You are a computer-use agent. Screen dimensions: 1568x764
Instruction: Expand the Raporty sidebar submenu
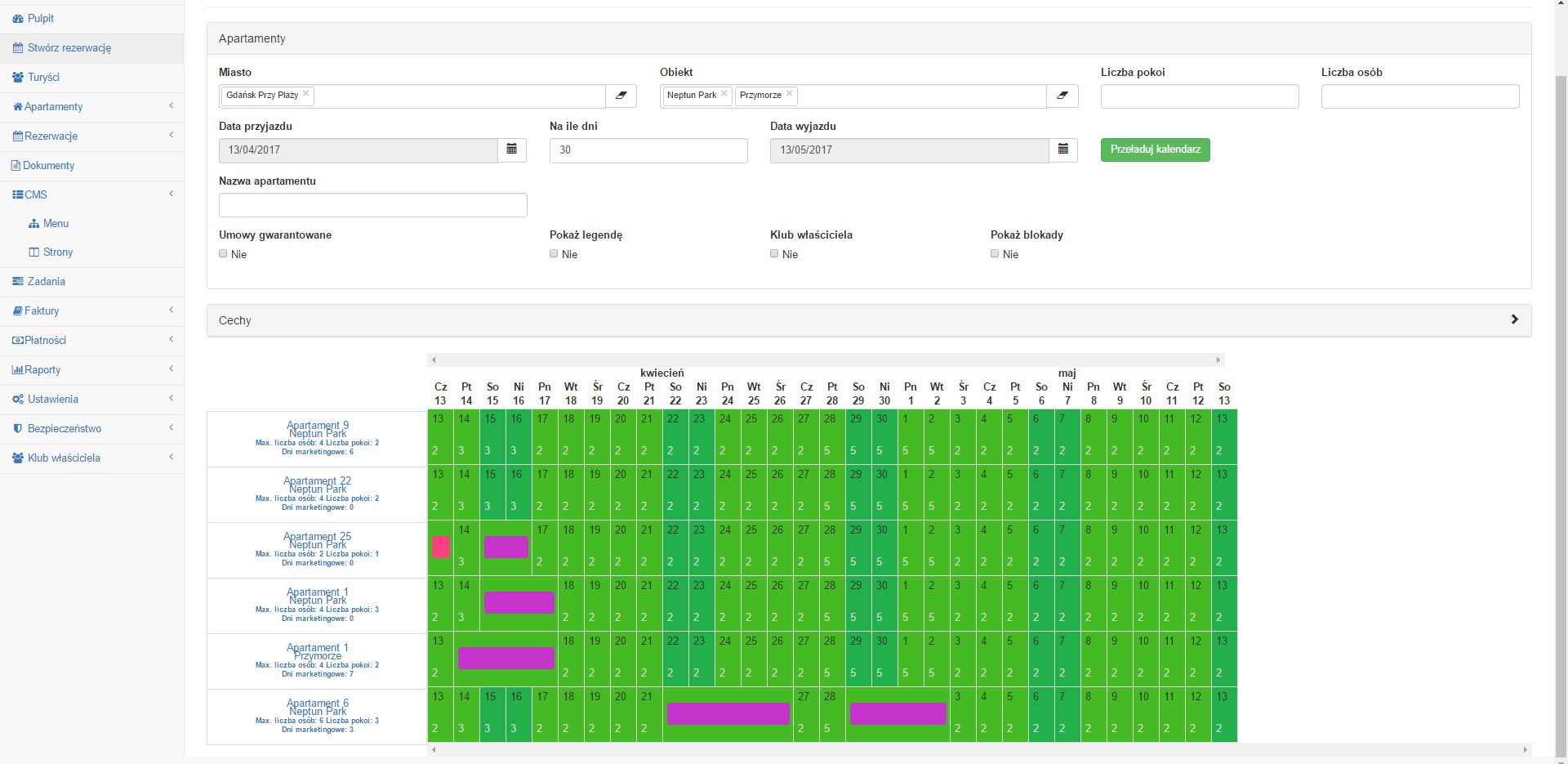click(x=171, y=369)
